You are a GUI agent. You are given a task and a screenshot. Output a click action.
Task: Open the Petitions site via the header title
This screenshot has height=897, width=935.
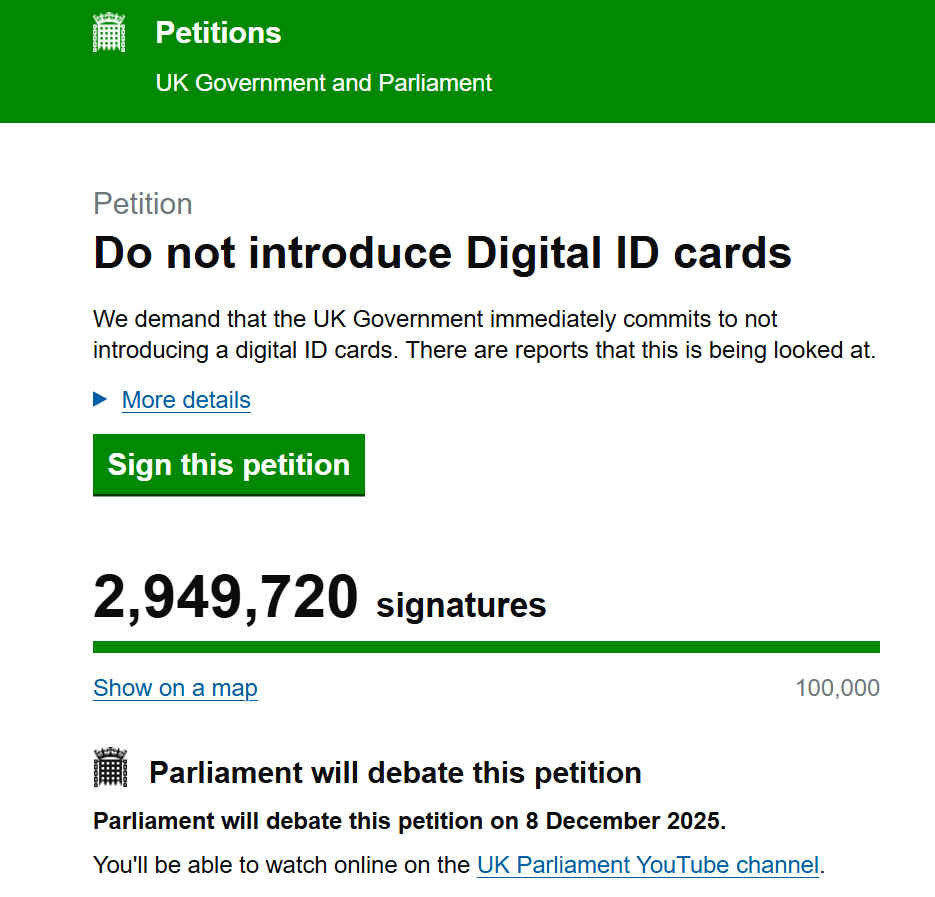(x=217, y=33)
